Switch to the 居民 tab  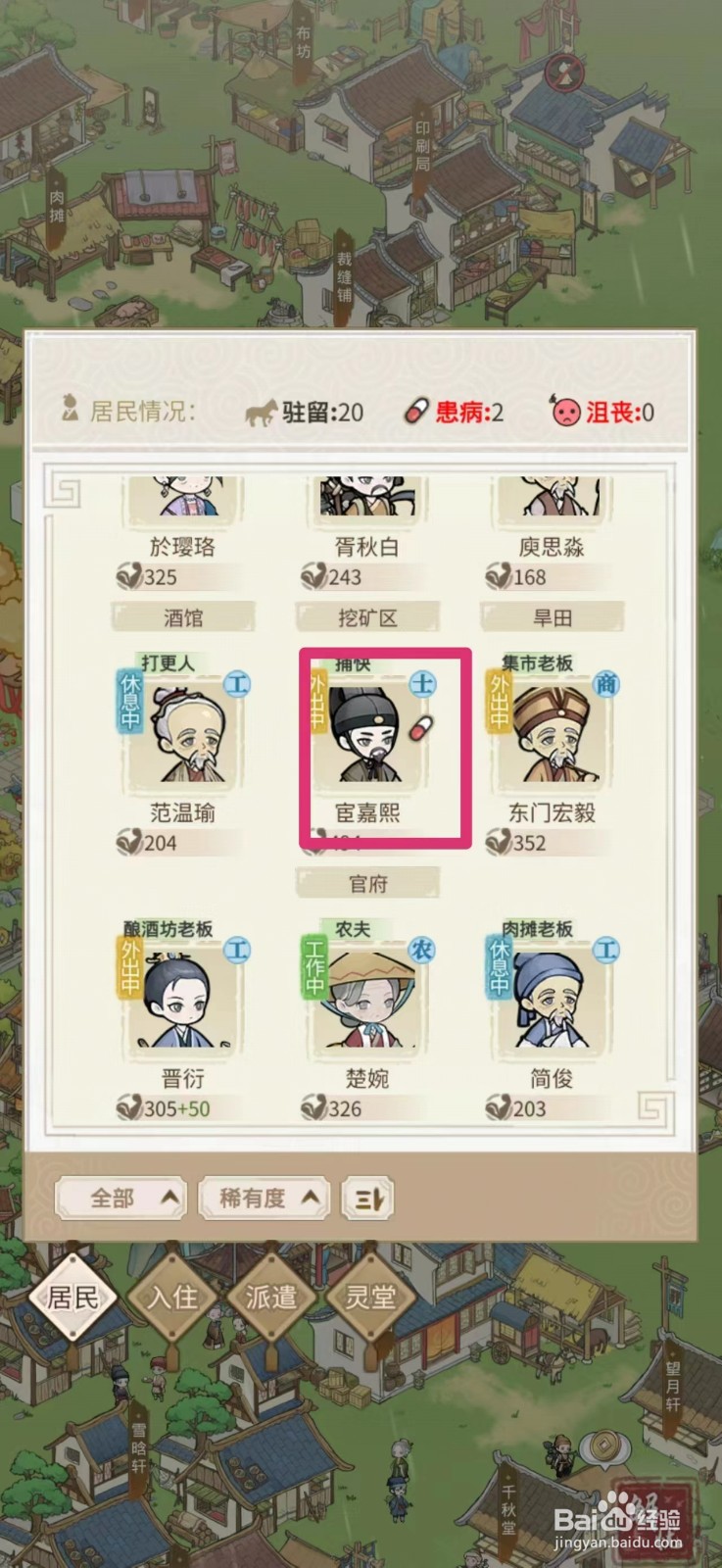point(73,1298)
